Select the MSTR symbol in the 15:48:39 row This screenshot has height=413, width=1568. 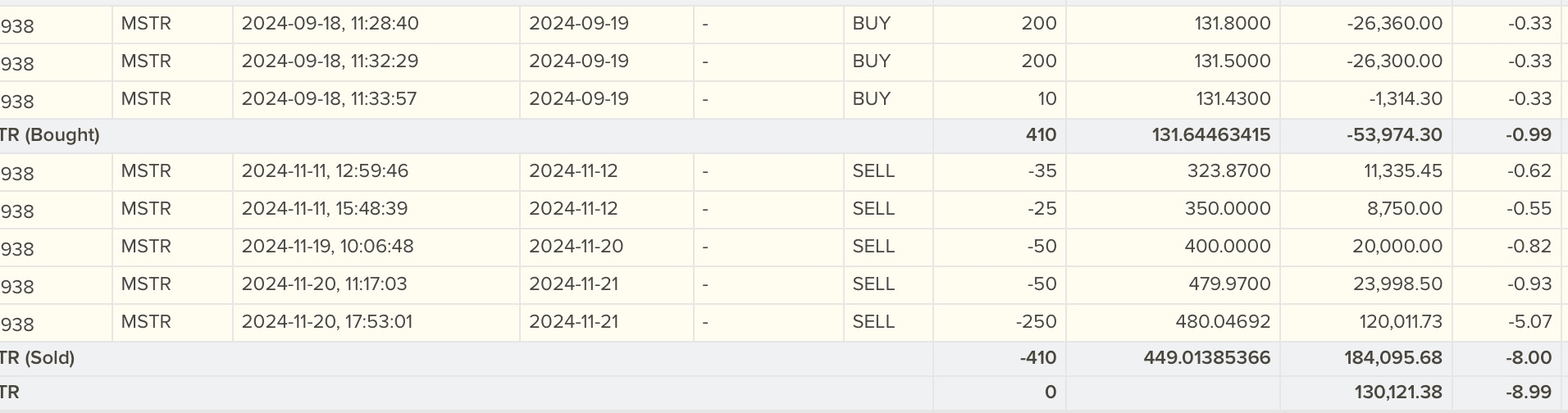(x=146, y=209)
